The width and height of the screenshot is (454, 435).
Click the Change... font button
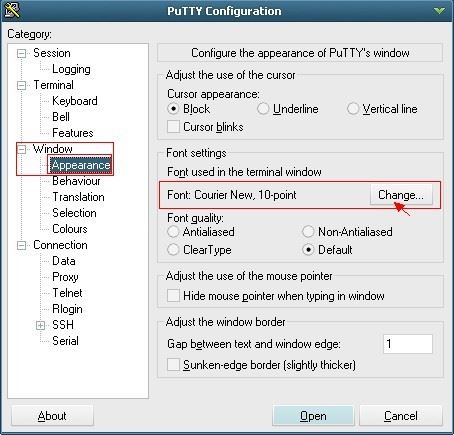point(401,195)
